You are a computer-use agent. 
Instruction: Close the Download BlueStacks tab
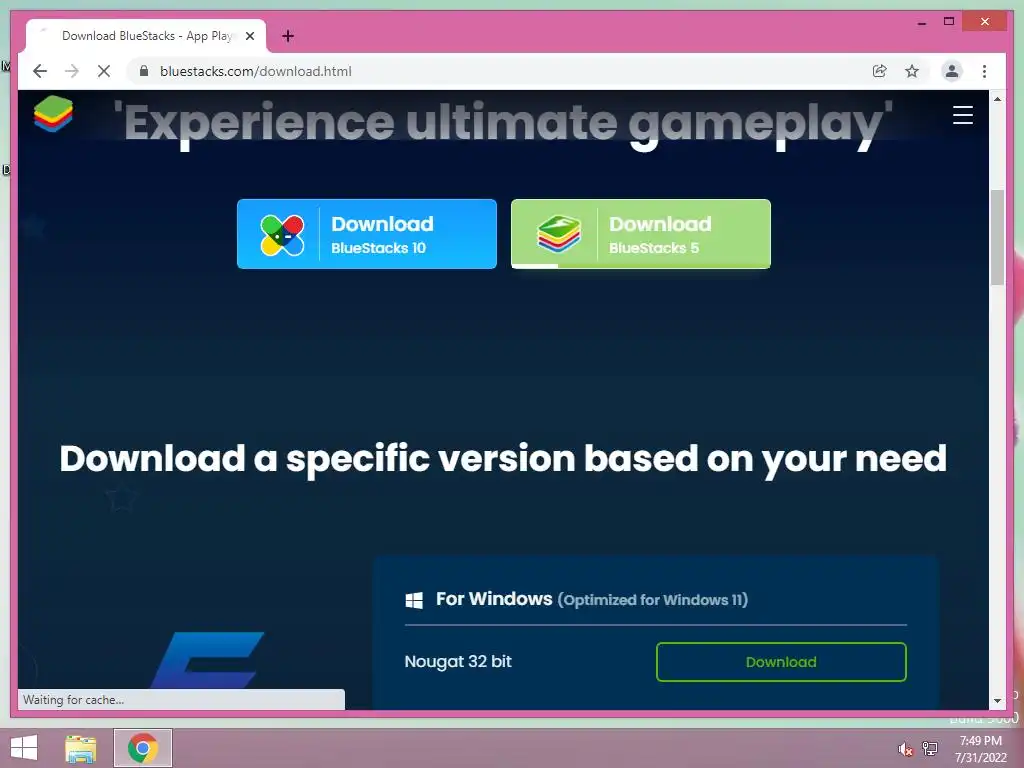tap(250, 36)
